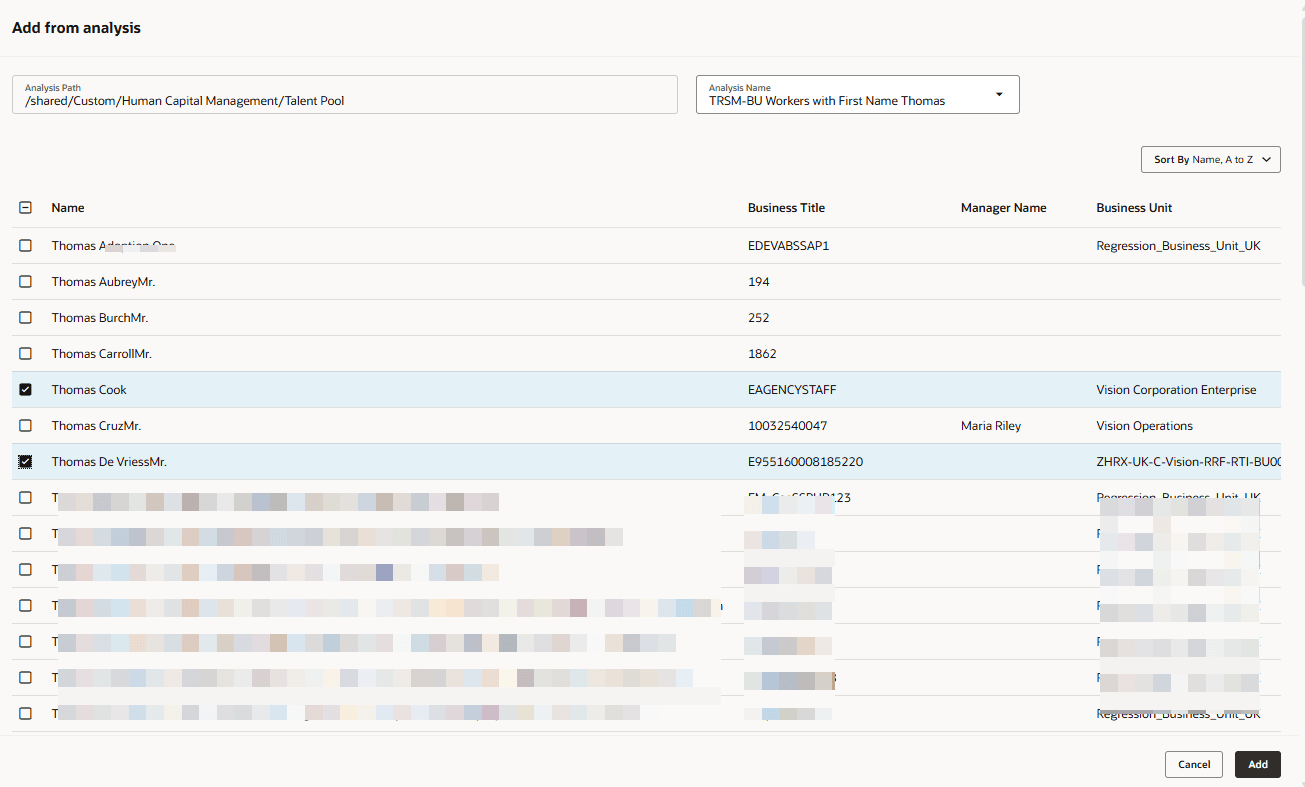1305x787 pixels.
Task: Click the Business Title column header
Action: pyautogui.click(x=786, y=208)
